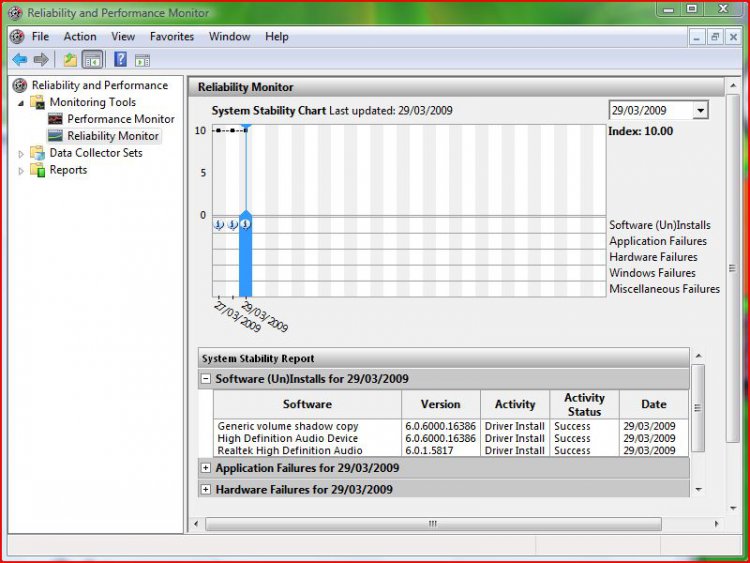Click the horizontal scrollbar thumb

pyautogui.click(x=433, y=524)
